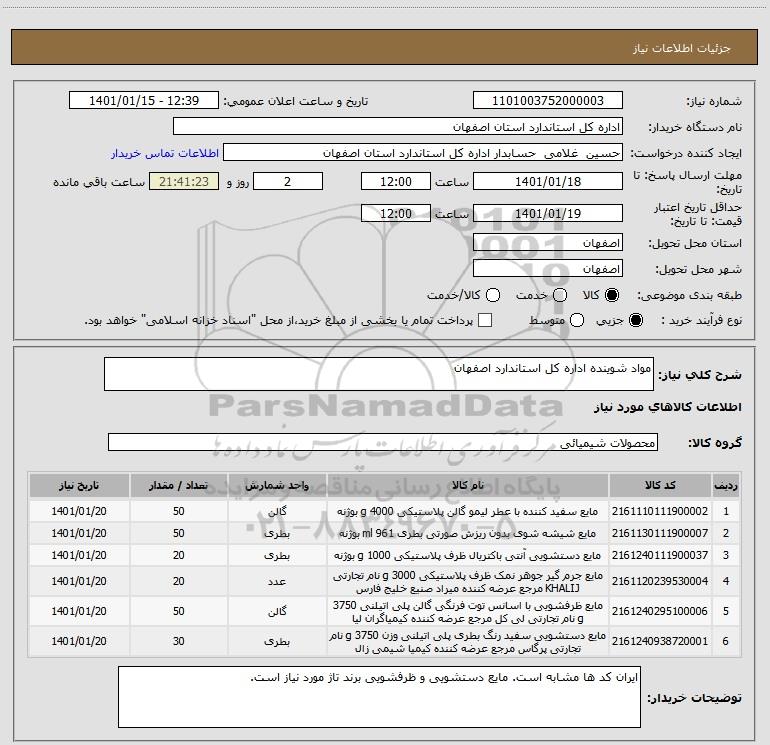Click the تعداد / مقدار column header

coord(179,486)
